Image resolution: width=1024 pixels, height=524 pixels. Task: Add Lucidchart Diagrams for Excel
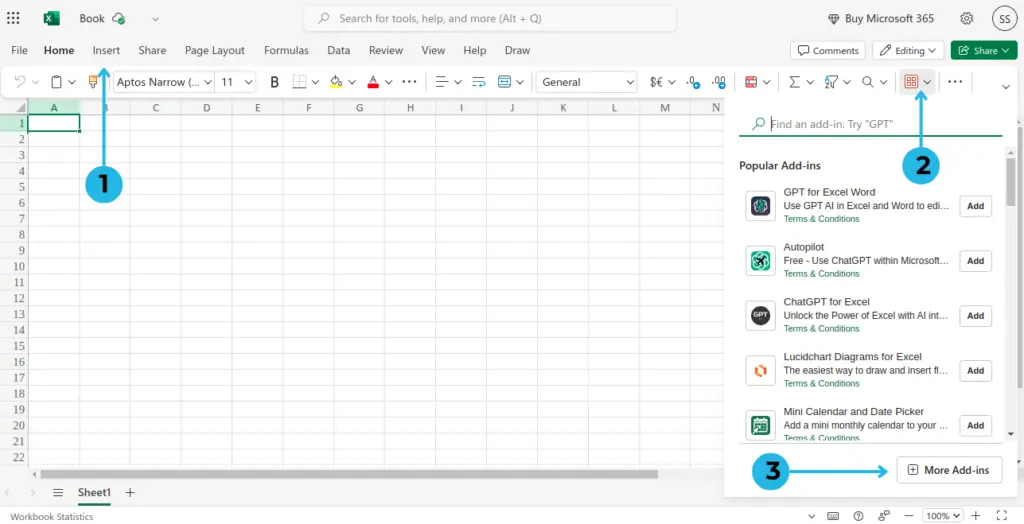point(976,370)
